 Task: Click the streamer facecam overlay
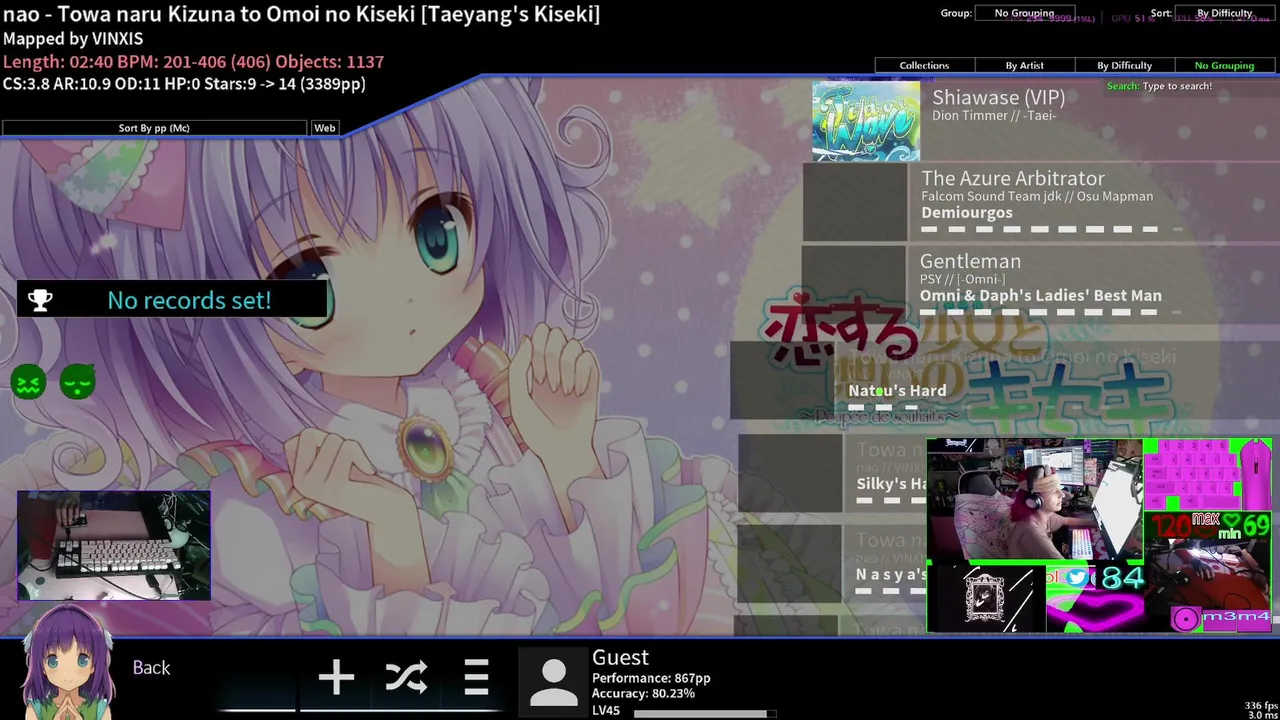coord(1034,499)
